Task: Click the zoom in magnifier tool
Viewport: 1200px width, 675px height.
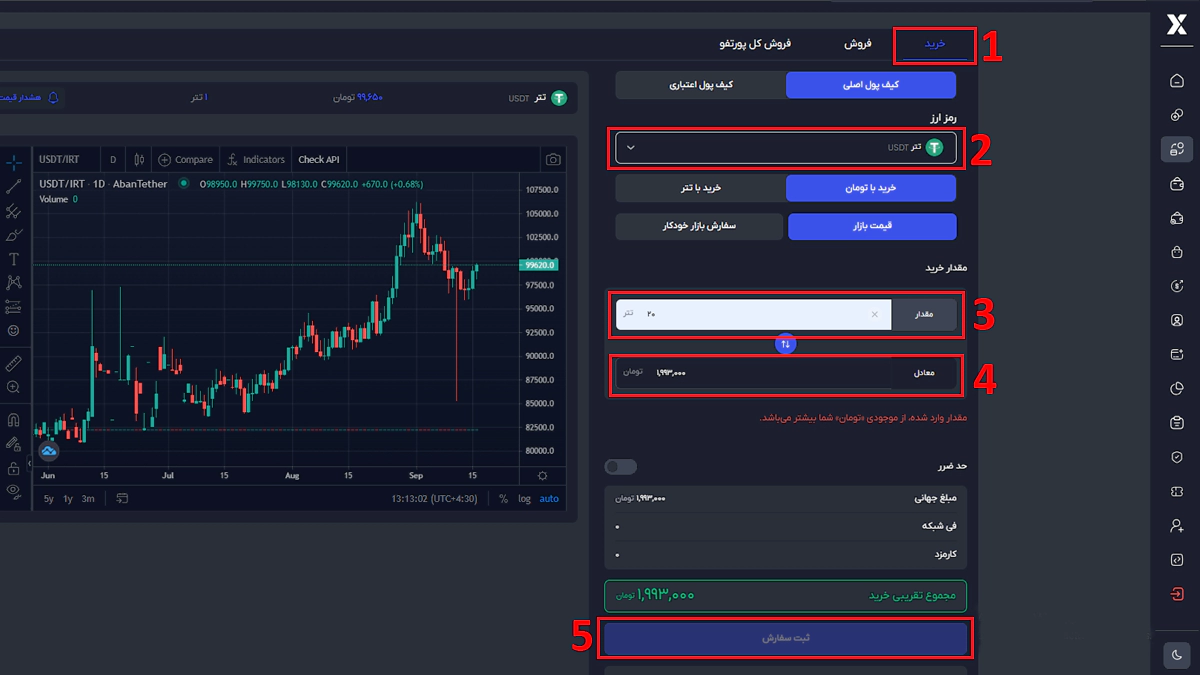Action: pos(14,387)
